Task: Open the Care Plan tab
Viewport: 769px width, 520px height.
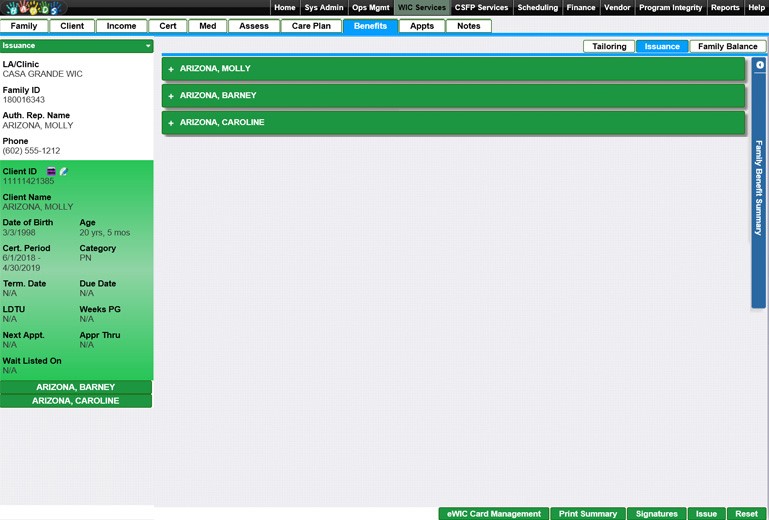Action: [310, 26]
